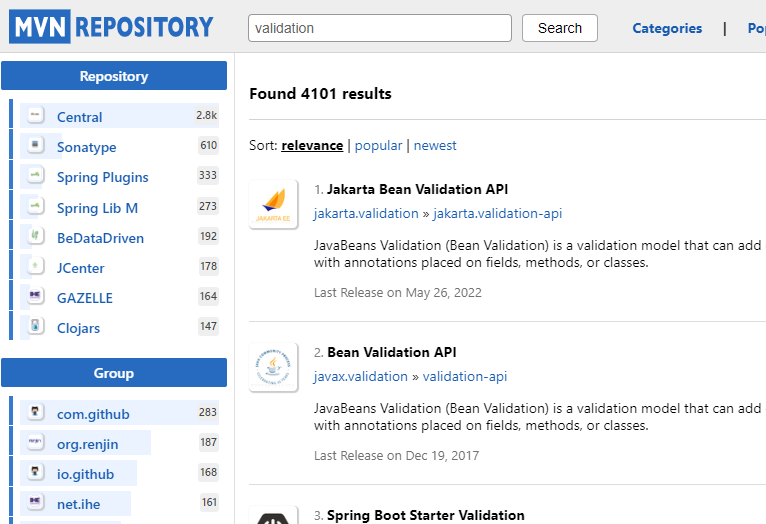Filter by Sonatype repository
The height and width of the screenshot is (524, 766).
(x=86, y=147)
